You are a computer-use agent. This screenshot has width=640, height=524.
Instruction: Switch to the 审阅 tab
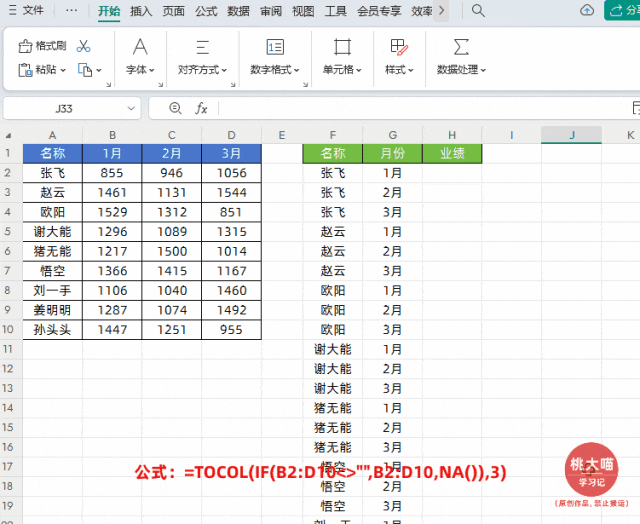(x=271, y=11)
